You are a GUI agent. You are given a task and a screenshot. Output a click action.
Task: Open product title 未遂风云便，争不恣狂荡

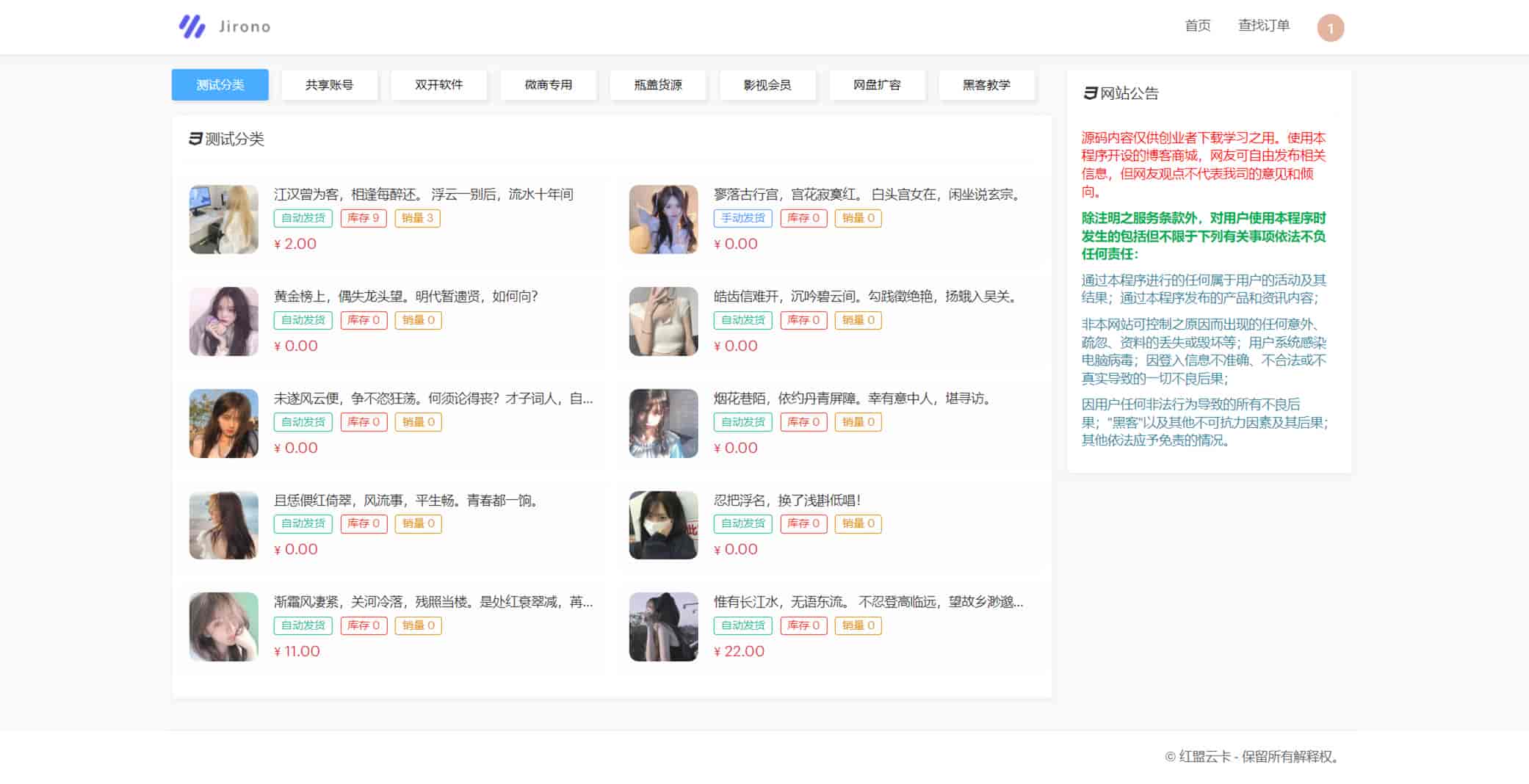pos(433,399)
